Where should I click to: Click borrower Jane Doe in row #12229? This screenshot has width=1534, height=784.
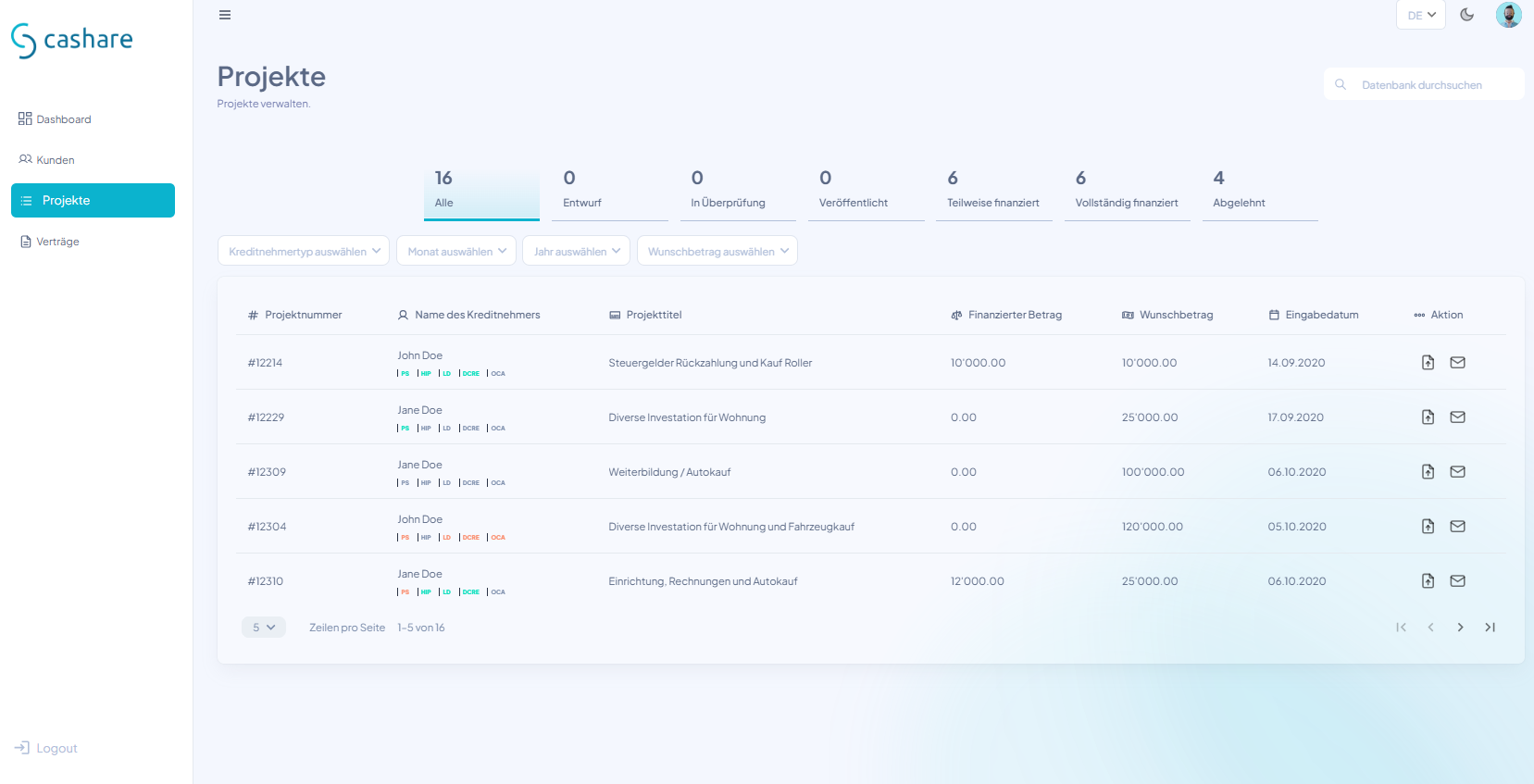[420, 410]
